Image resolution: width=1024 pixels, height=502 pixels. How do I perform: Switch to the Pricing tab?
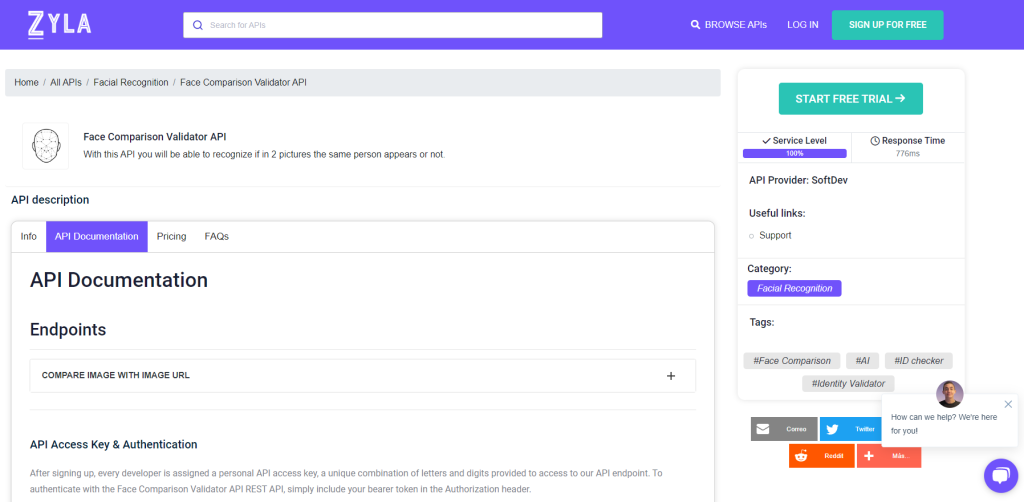pyautogui.click(x=171, y=236)
